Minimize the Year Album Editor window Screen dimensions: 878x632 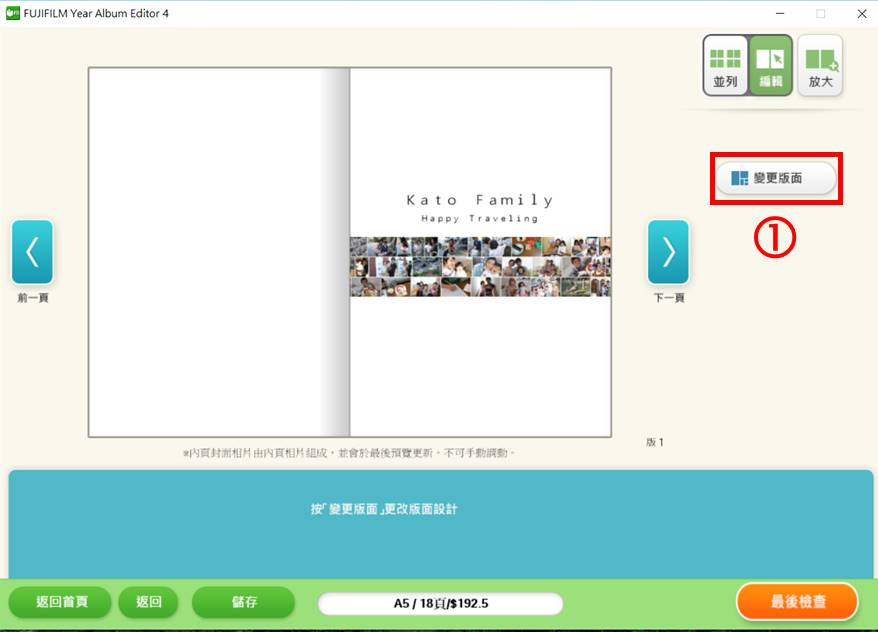(x=779, y=13)
